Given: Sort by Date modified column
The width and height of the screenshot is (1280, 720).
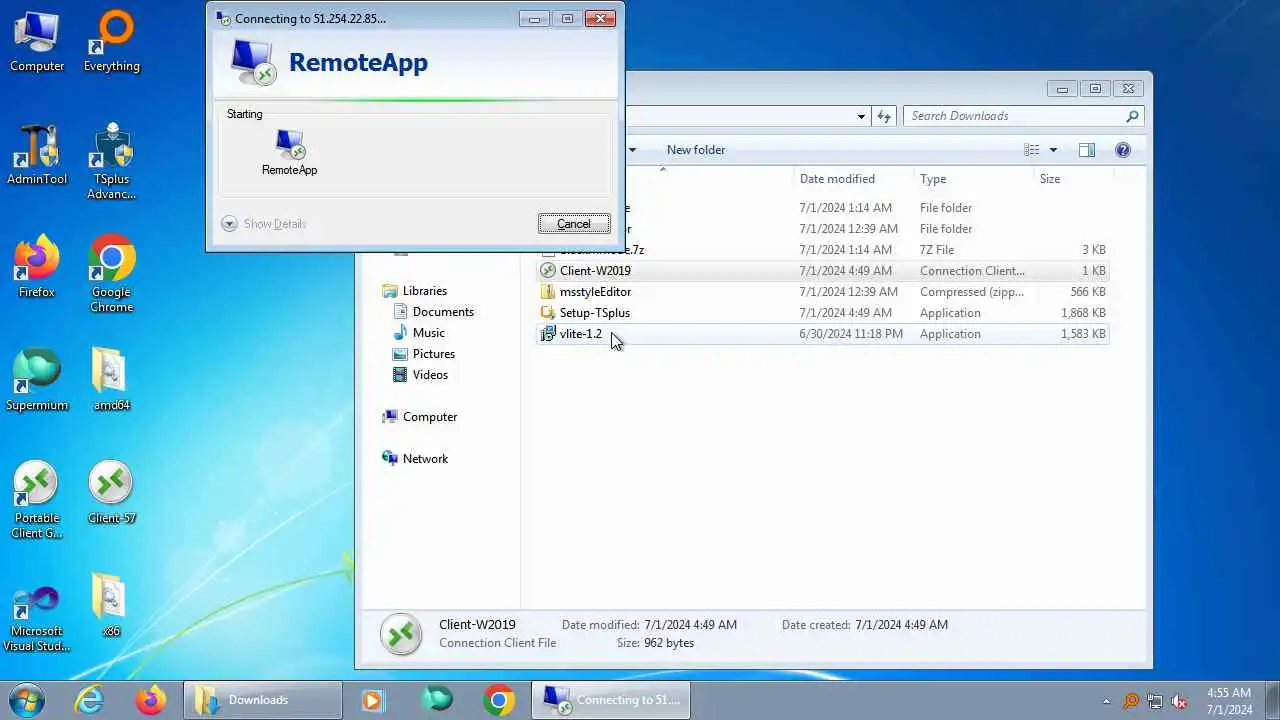Looking at the screenshot, I should [x=853, y=179].
